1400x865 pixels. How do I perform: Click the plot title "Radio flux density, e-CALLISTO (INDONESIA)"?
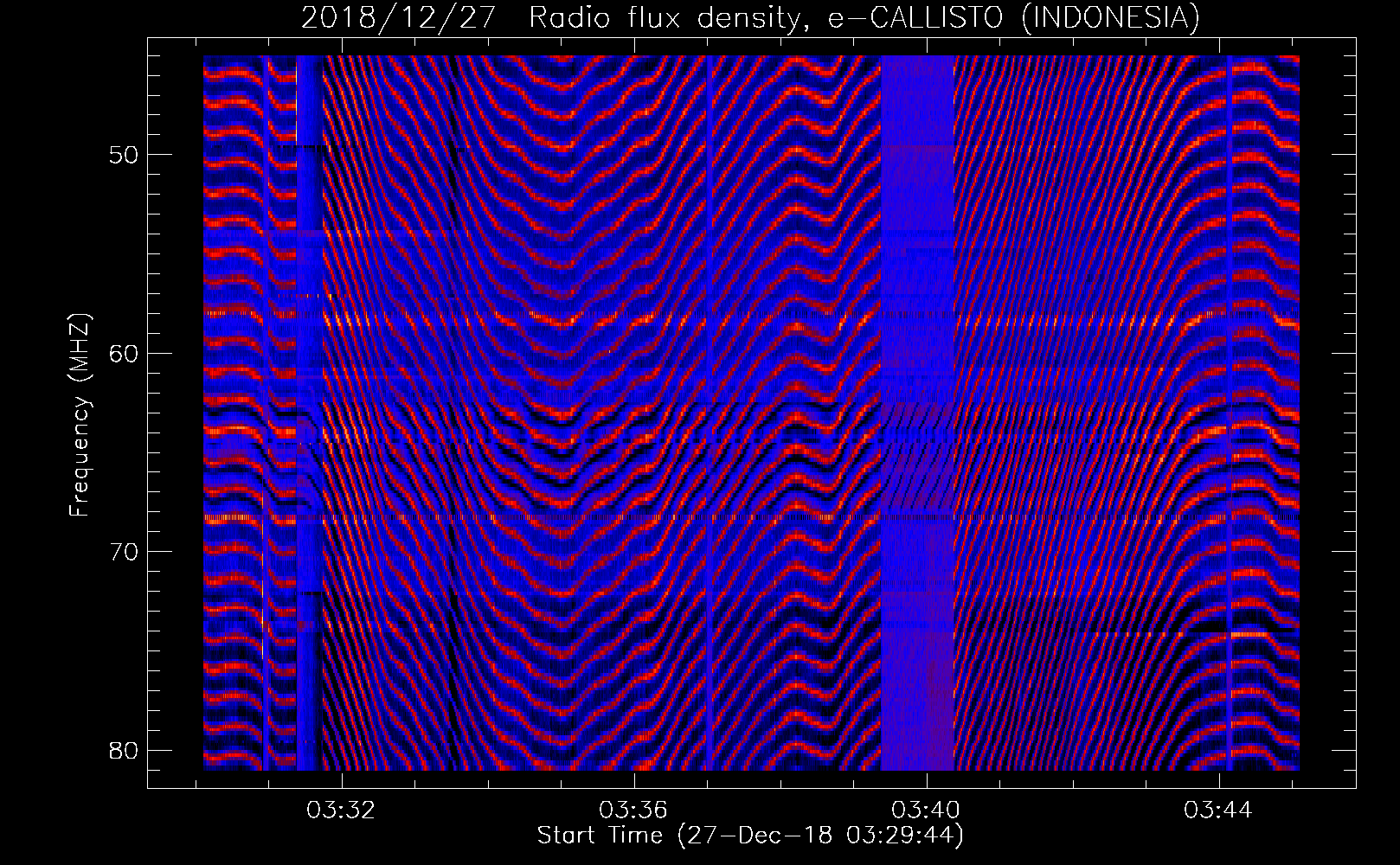(x=864, y=18)
